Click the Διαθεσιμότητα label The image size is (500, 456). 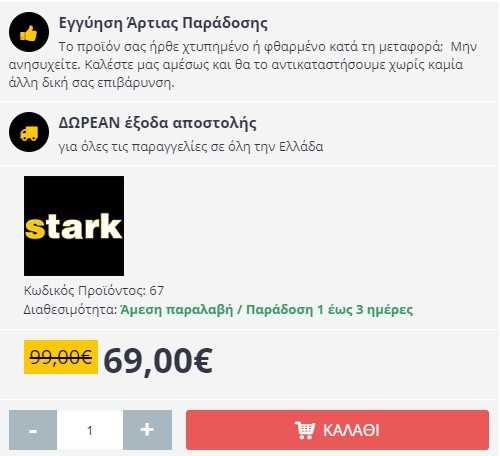(x=70, y=310)
